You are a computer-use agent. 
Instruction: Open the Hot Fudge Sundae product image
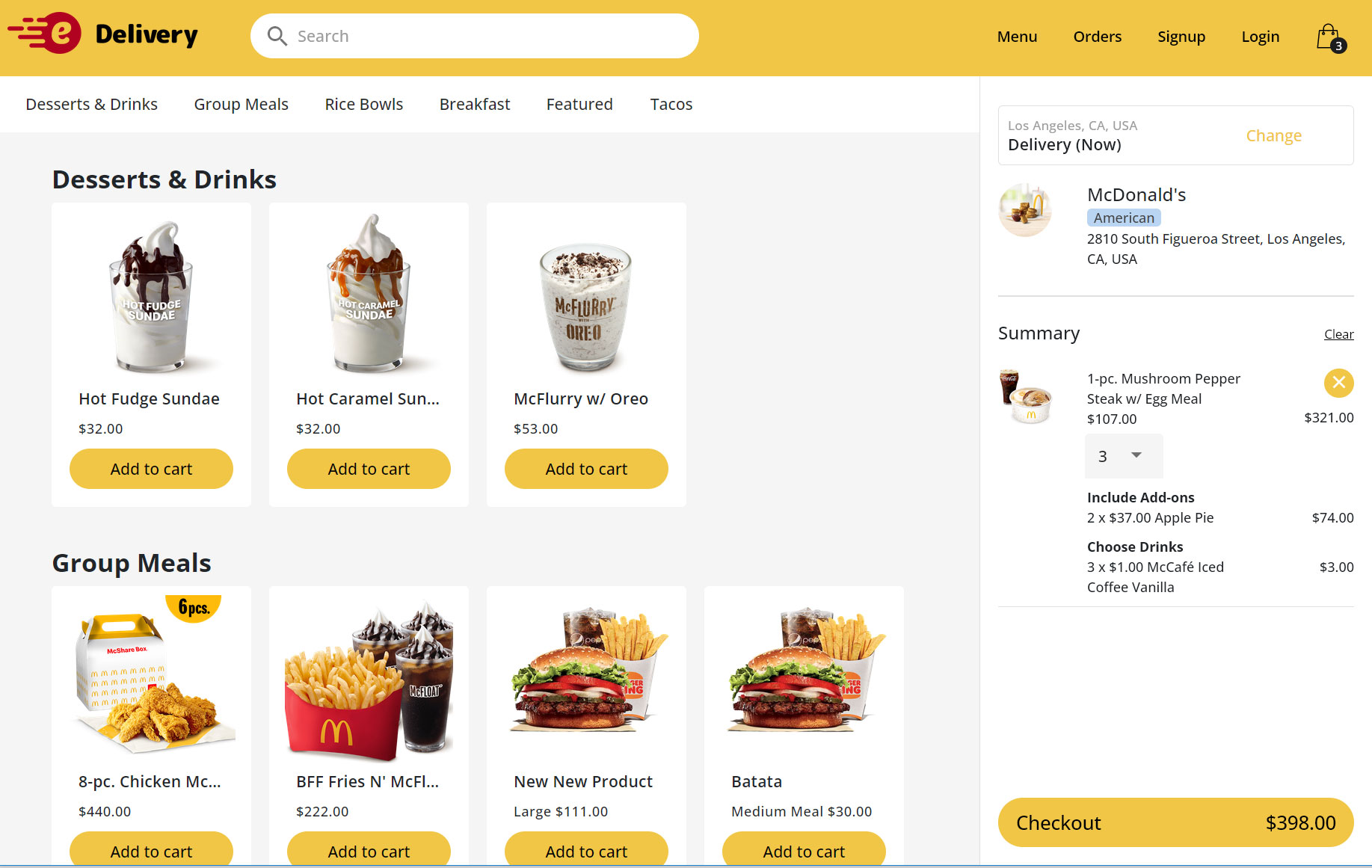point(152,297)
